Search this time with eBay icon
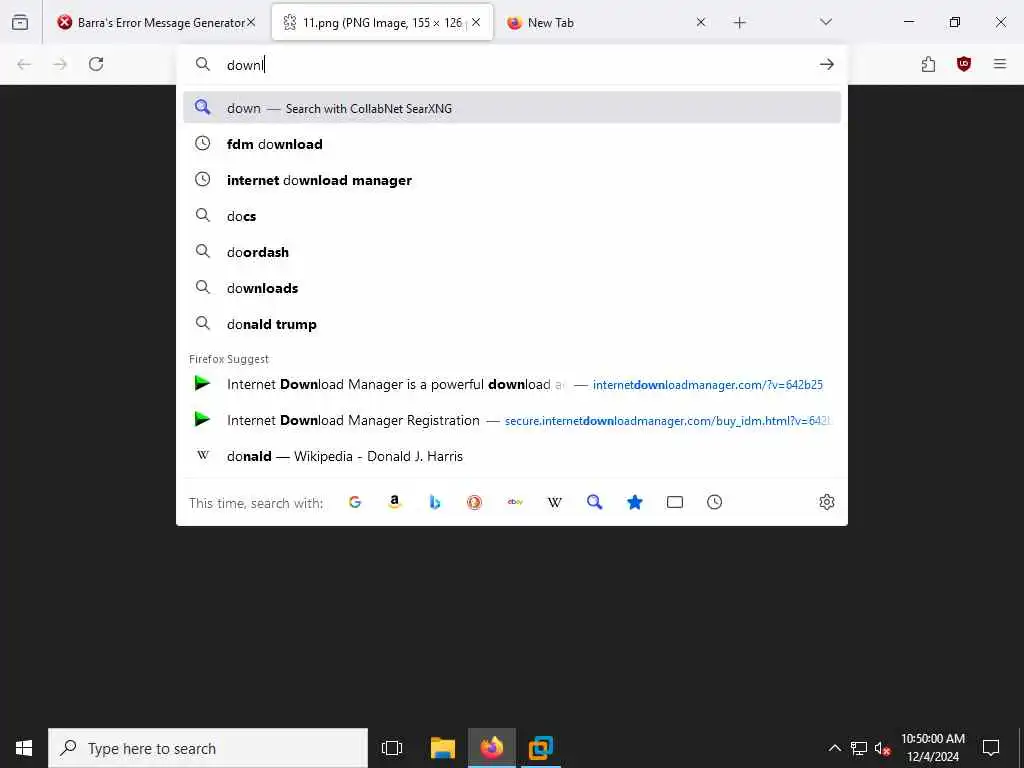 [515, 502]
